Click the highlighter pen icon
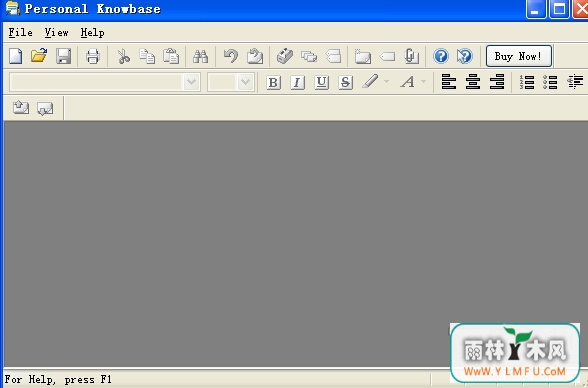588x388 pixels. (x=370, y=81)
